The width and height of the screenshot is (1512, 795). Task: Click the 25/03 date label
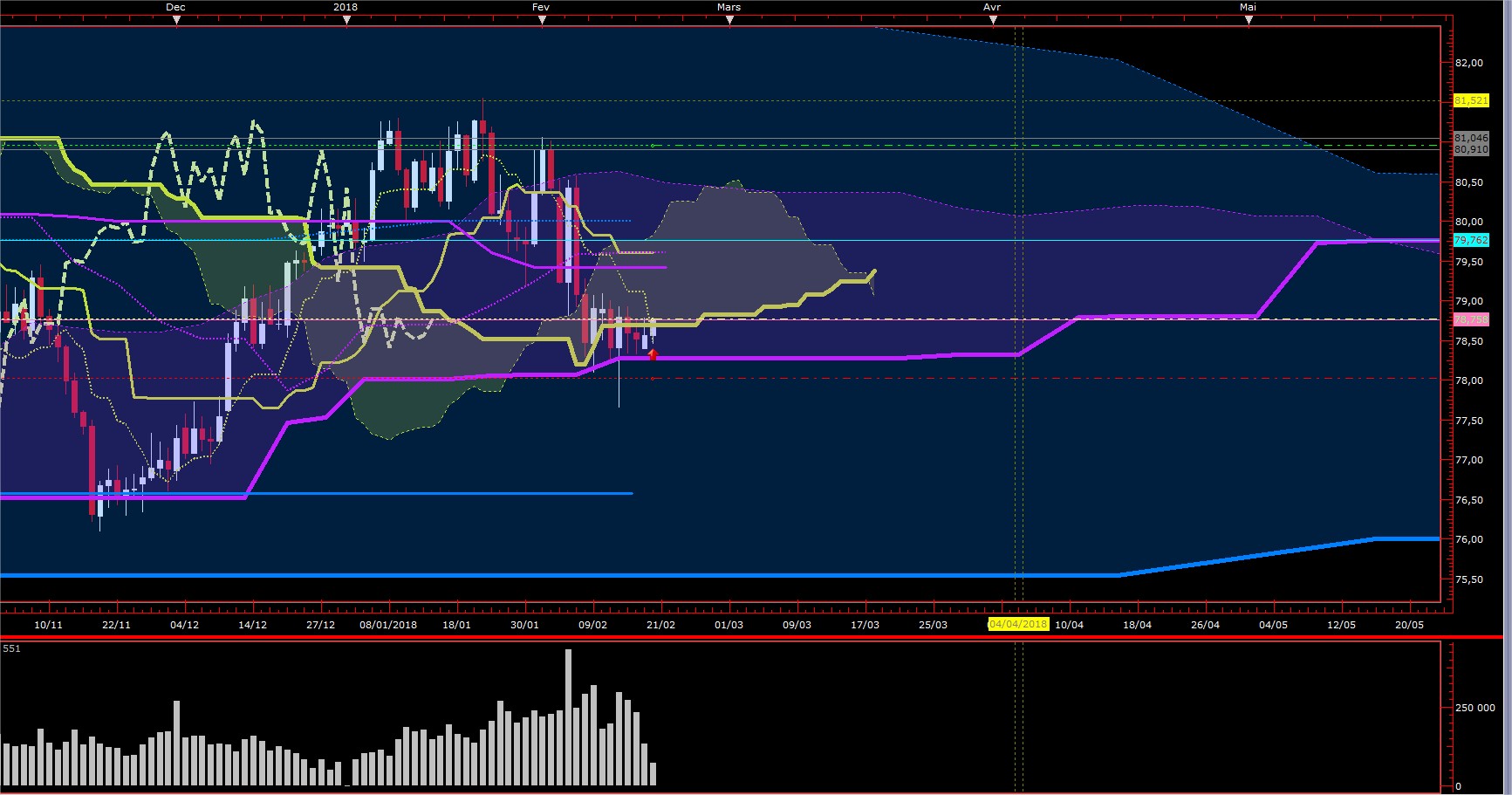tap(933, 624)
